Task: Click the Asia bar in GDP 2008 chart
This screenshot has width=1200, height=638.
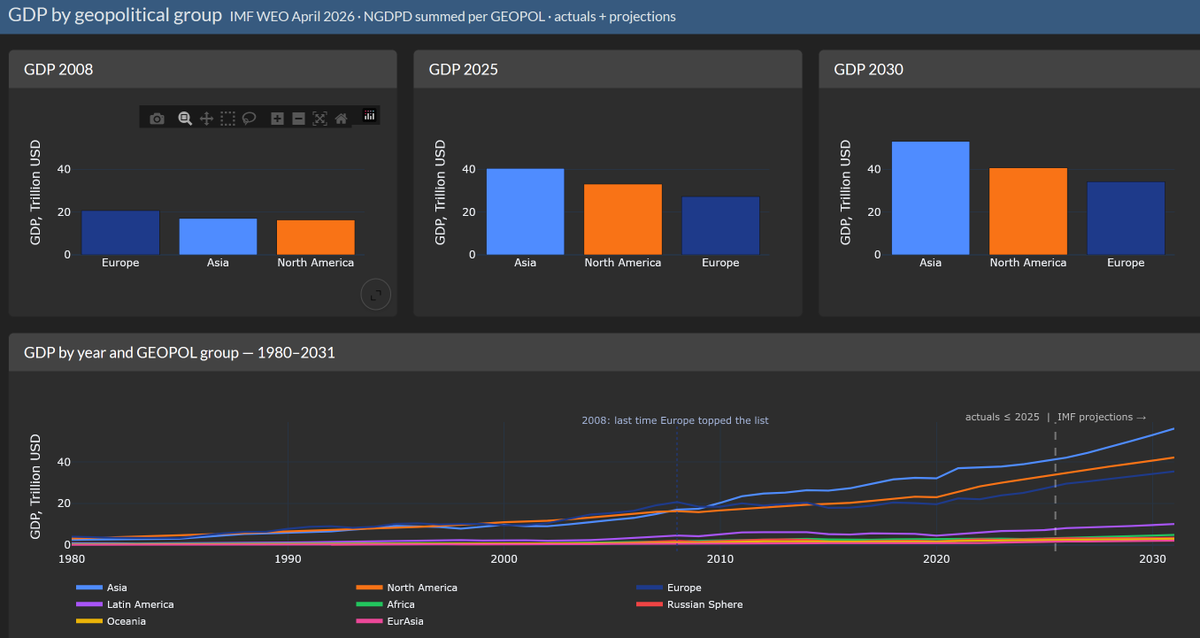Action: pyautogui.click(x=218, y=236)
